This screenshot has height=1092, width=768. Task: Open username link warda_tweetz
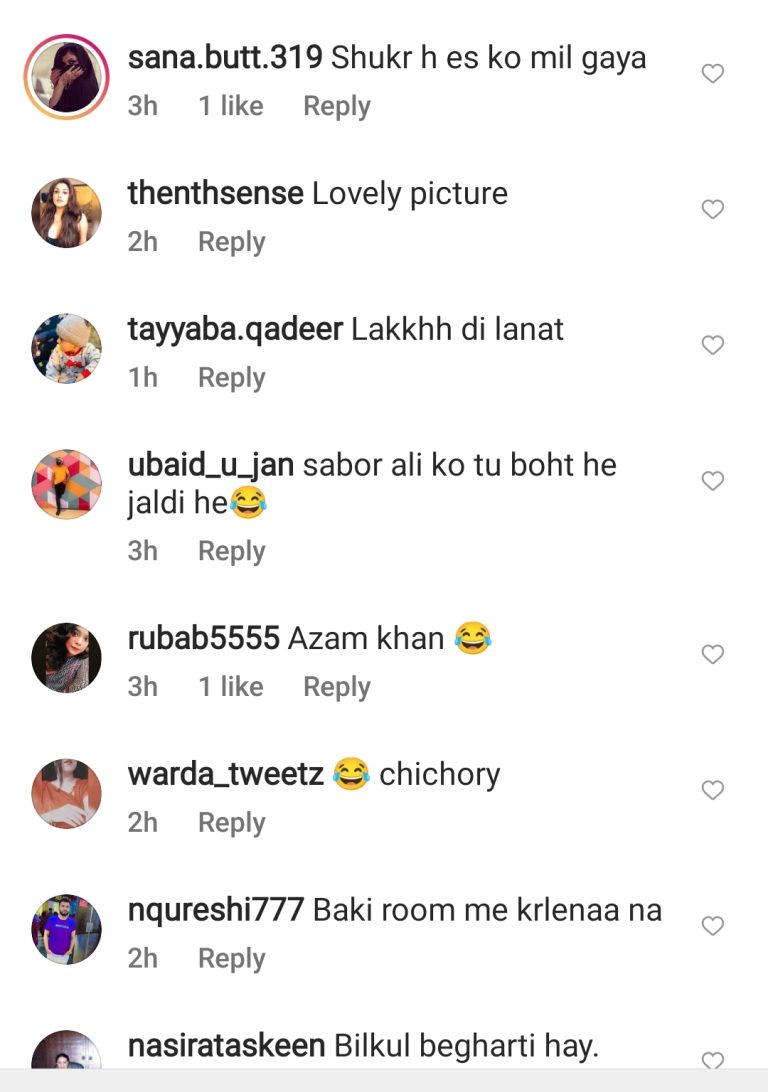(x=226, y=774)
